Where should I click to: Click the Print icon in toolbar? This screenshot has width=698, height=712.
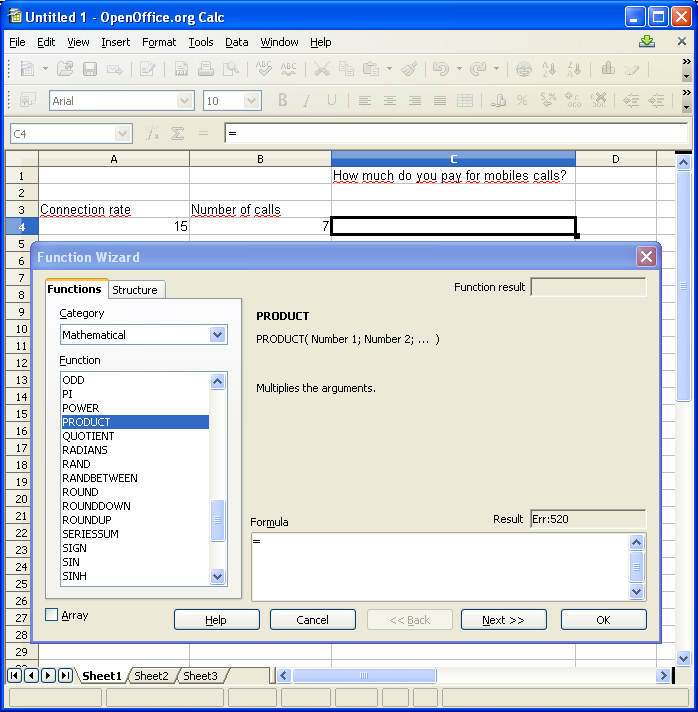coord(206,69)
